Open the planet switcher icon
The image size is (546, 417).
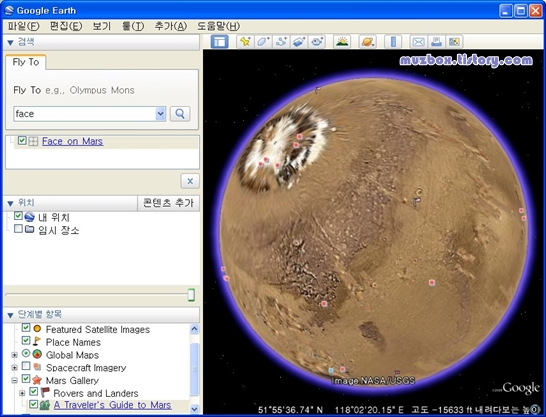[368, 42]
